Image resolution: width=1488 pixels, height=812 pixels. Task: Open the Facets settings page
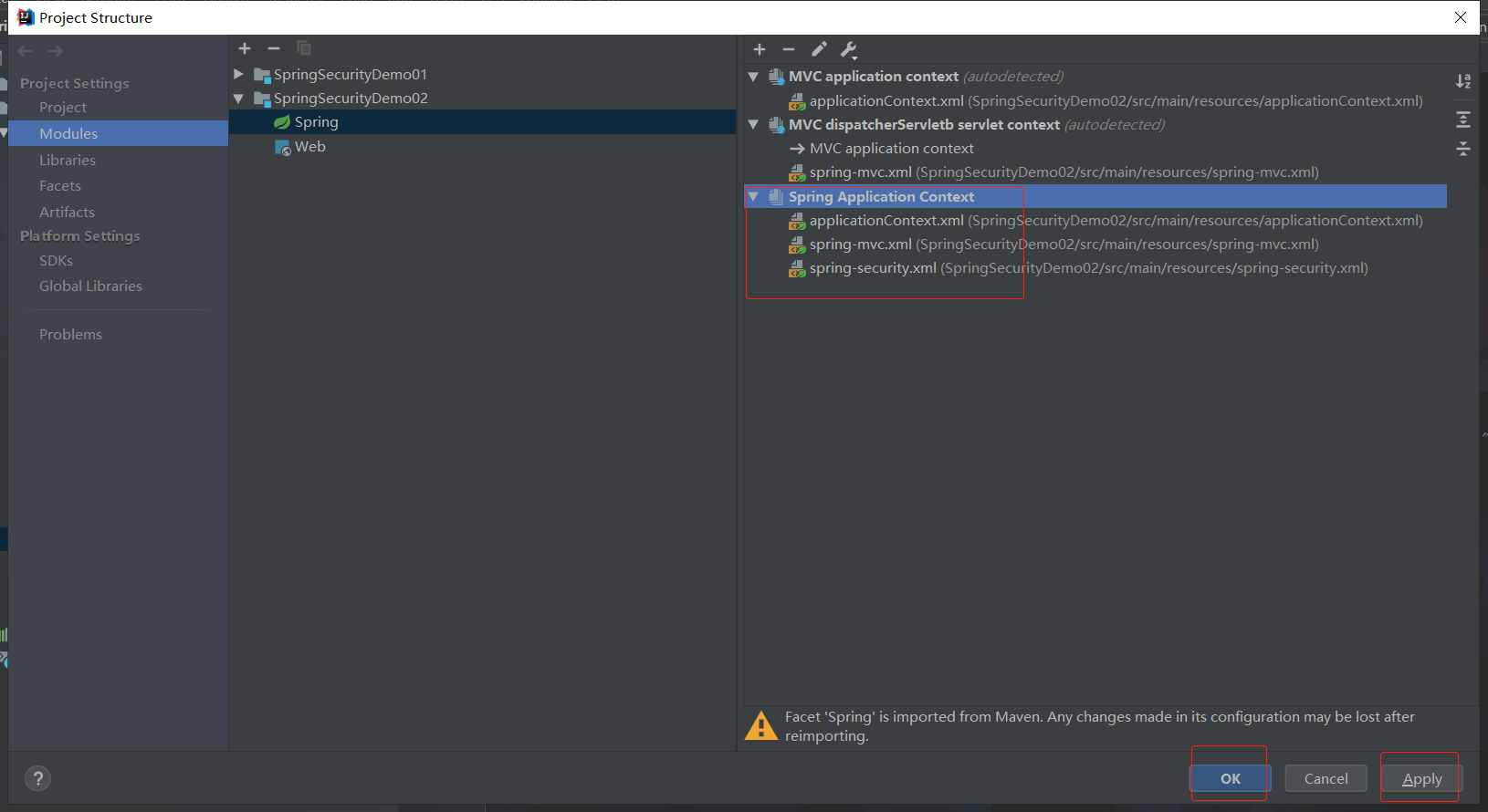click(60, 186)
